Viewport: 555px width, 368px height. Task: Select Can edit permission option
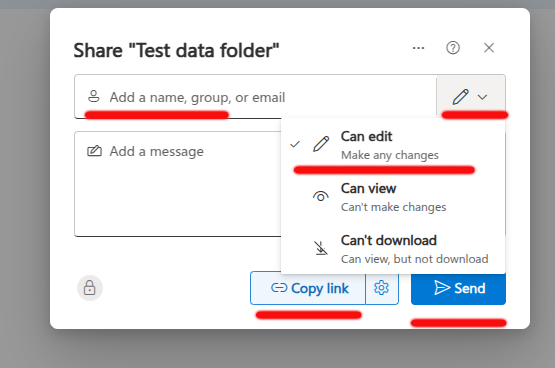pyautogui.click(x=393, y=145)
